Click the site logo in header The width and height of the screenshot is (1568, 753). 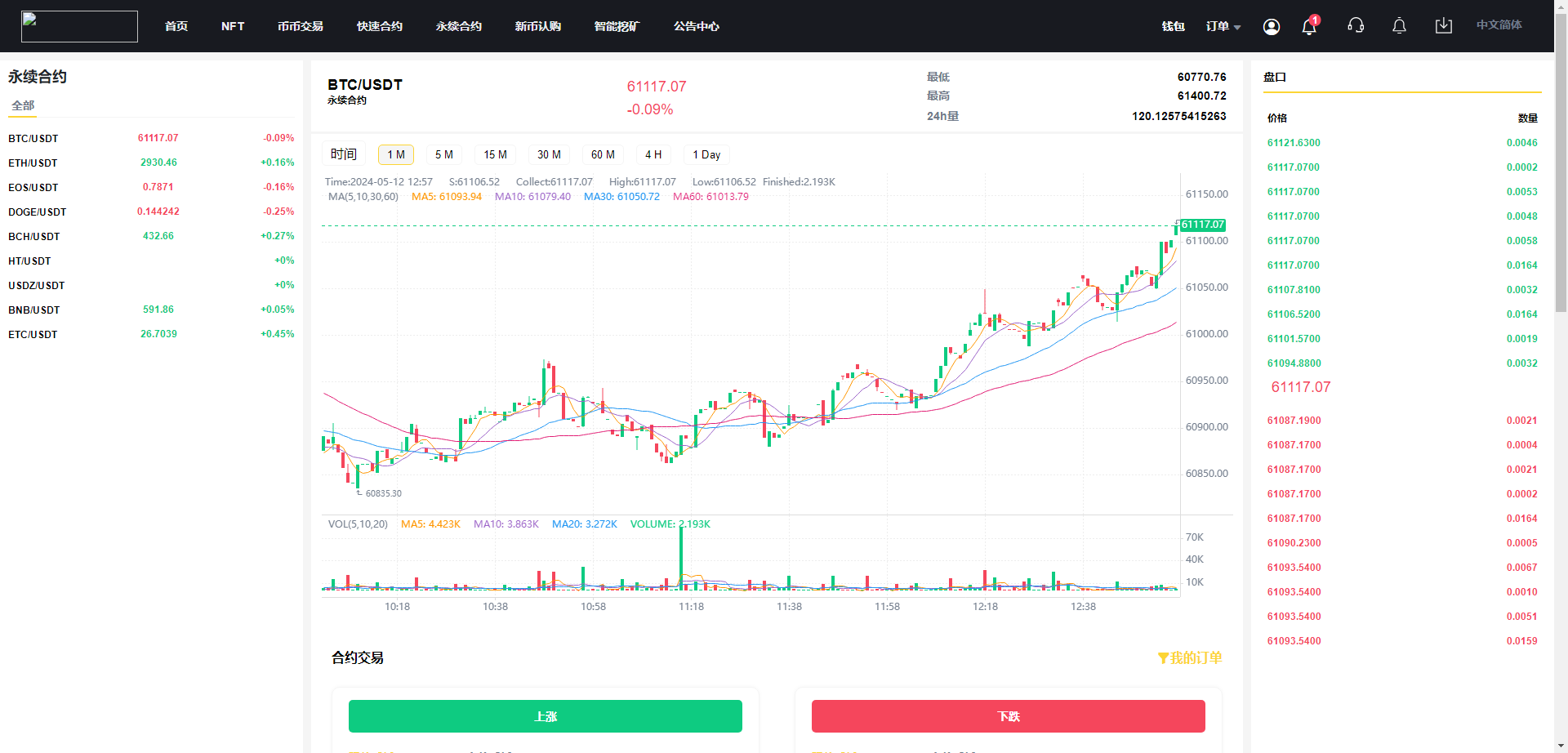coord(79,26)
